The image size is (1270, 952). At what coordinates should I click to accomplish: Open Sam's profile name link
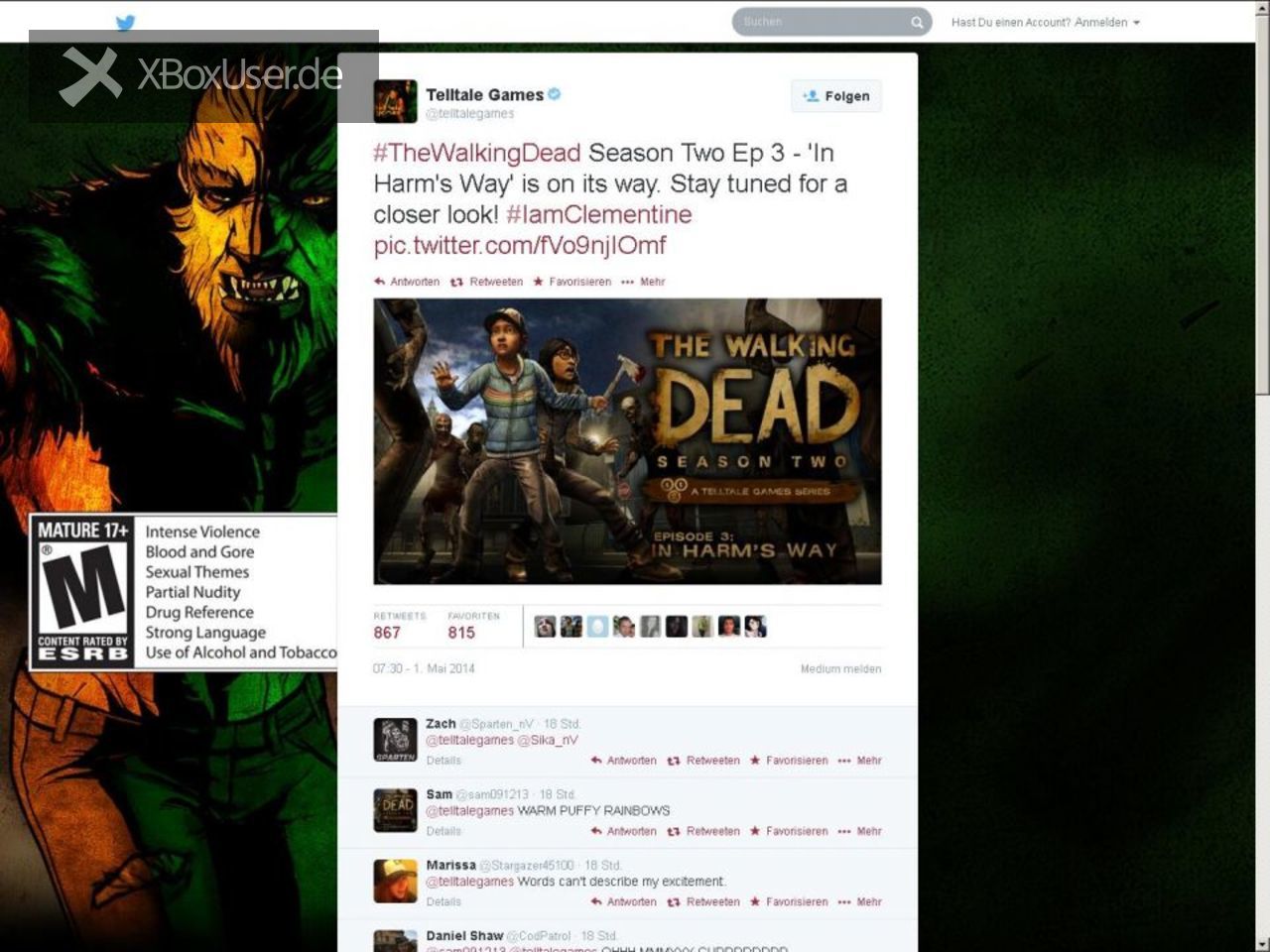click(439, 794)
